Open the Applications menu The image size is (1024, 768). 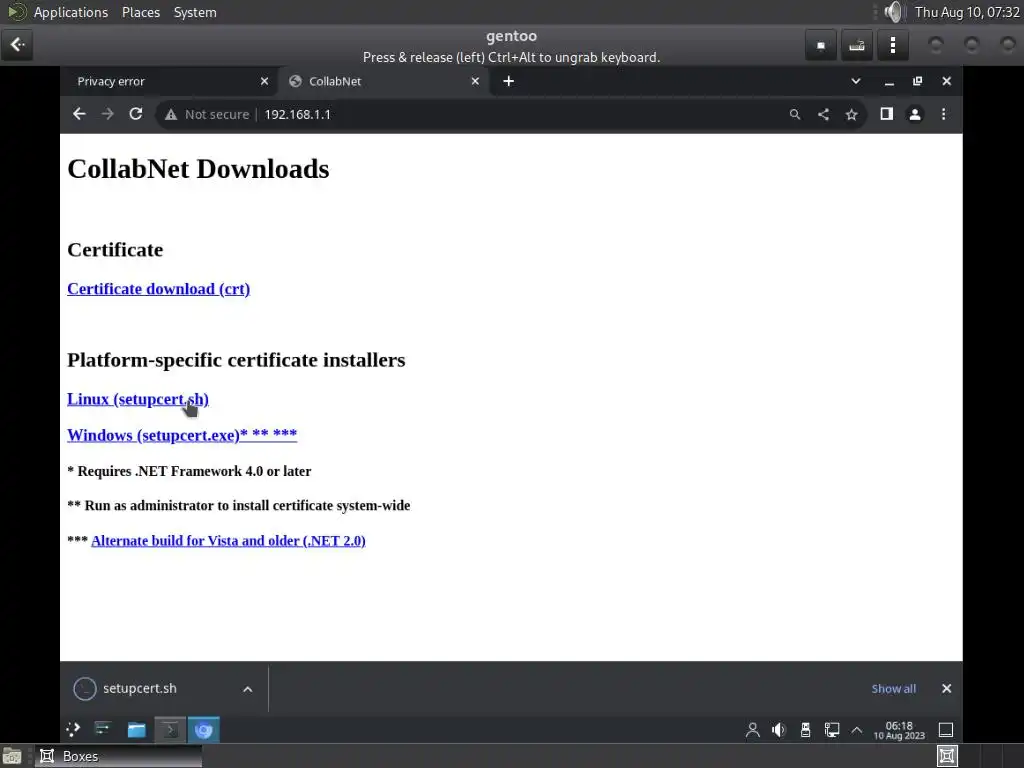click(x=71, y=12)
